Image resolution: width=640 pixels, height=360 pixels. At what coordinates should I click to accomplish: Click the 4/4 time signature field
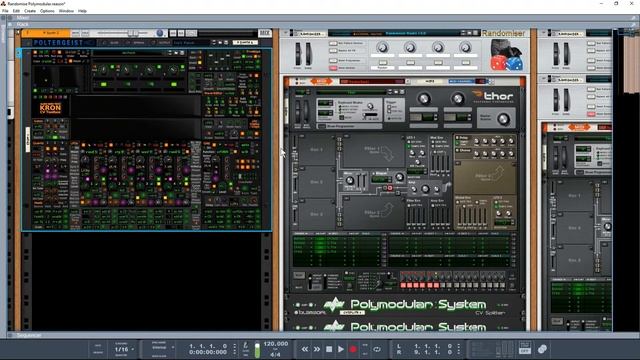click(276, 354)
